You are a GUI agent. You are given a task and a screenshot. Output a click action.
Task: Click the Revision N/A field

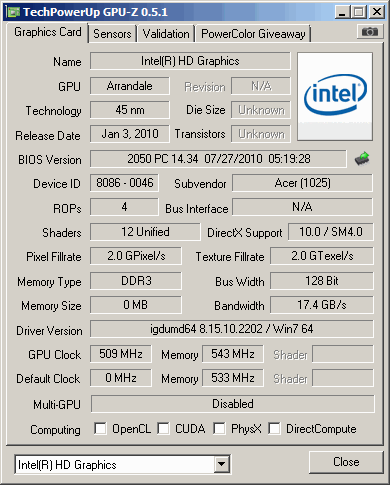tap(261, 86)
